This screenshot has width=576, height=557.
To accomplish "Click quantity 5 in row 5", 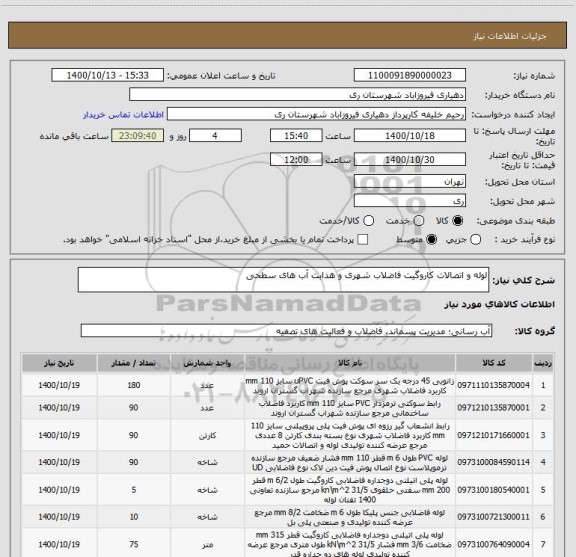I will 134,490.
